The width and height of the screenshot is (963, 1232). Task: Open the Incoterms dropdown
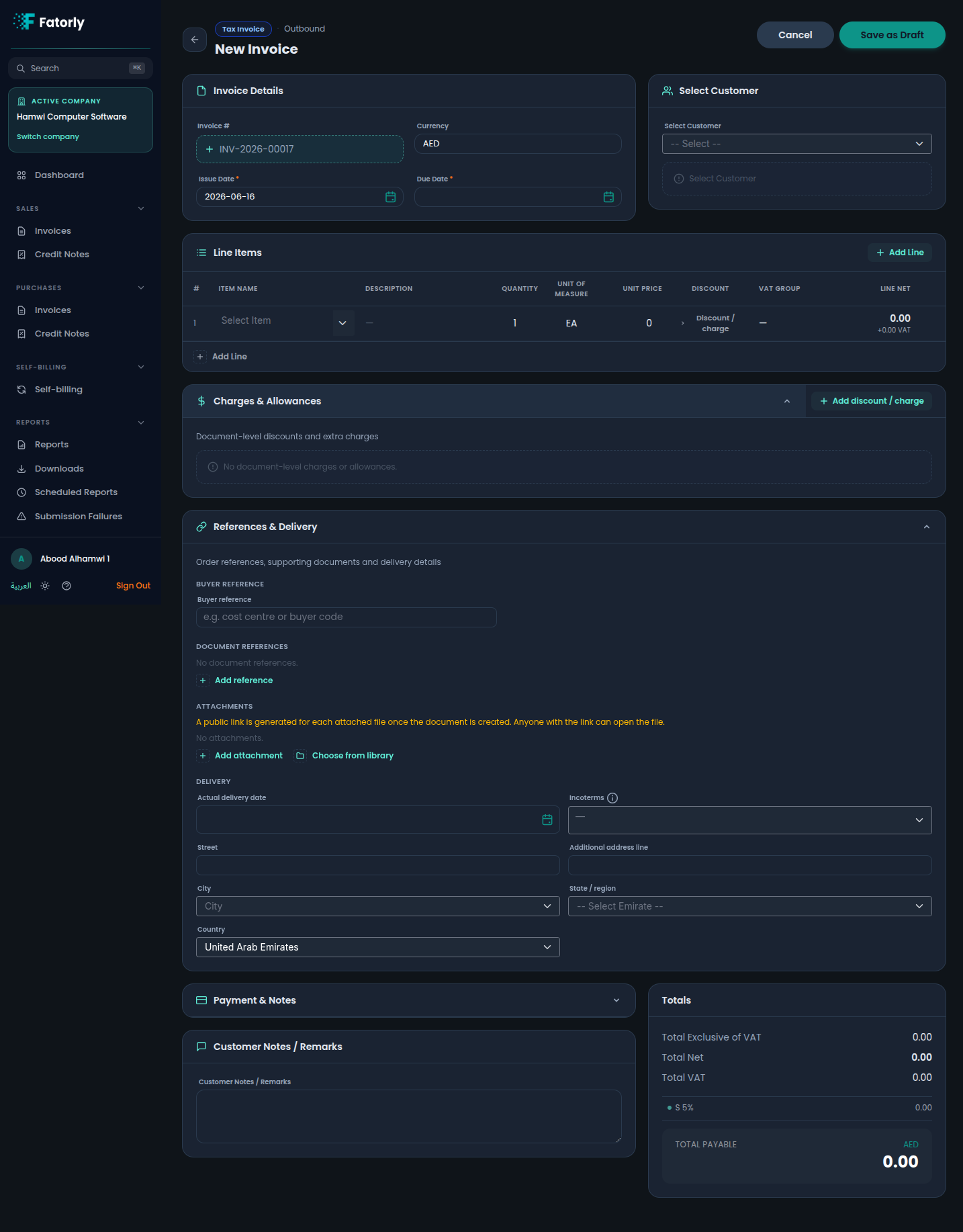click(750, 820)
